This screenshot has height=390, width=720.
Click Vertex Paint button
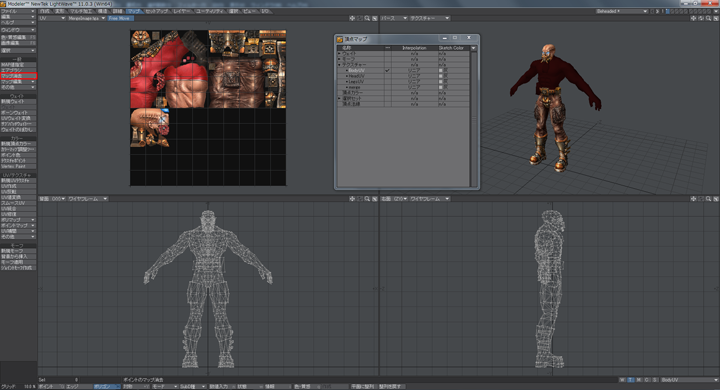click(18, 166)
